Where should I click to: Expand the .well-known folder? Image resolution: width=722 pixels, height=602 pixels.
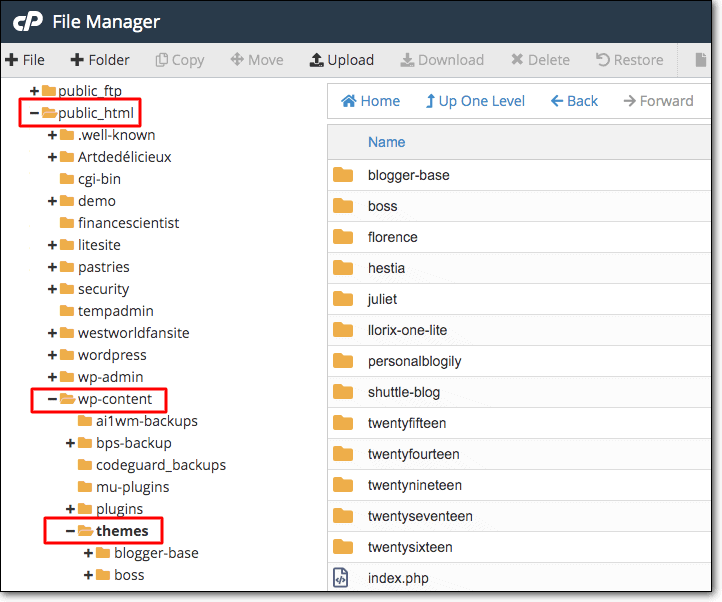[x=52, y=135]
